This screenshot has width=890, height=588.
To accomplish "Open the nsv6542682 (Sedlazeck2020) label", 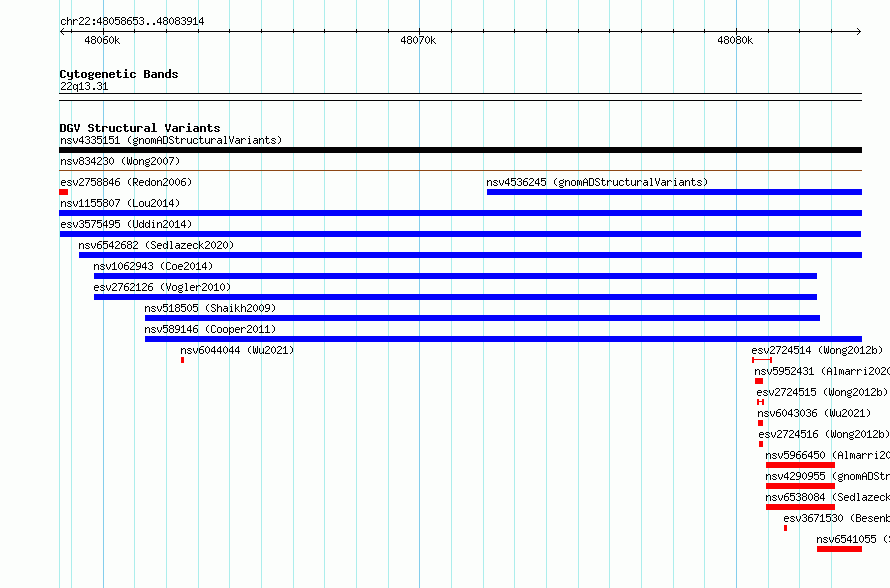I will coord(156,245).
